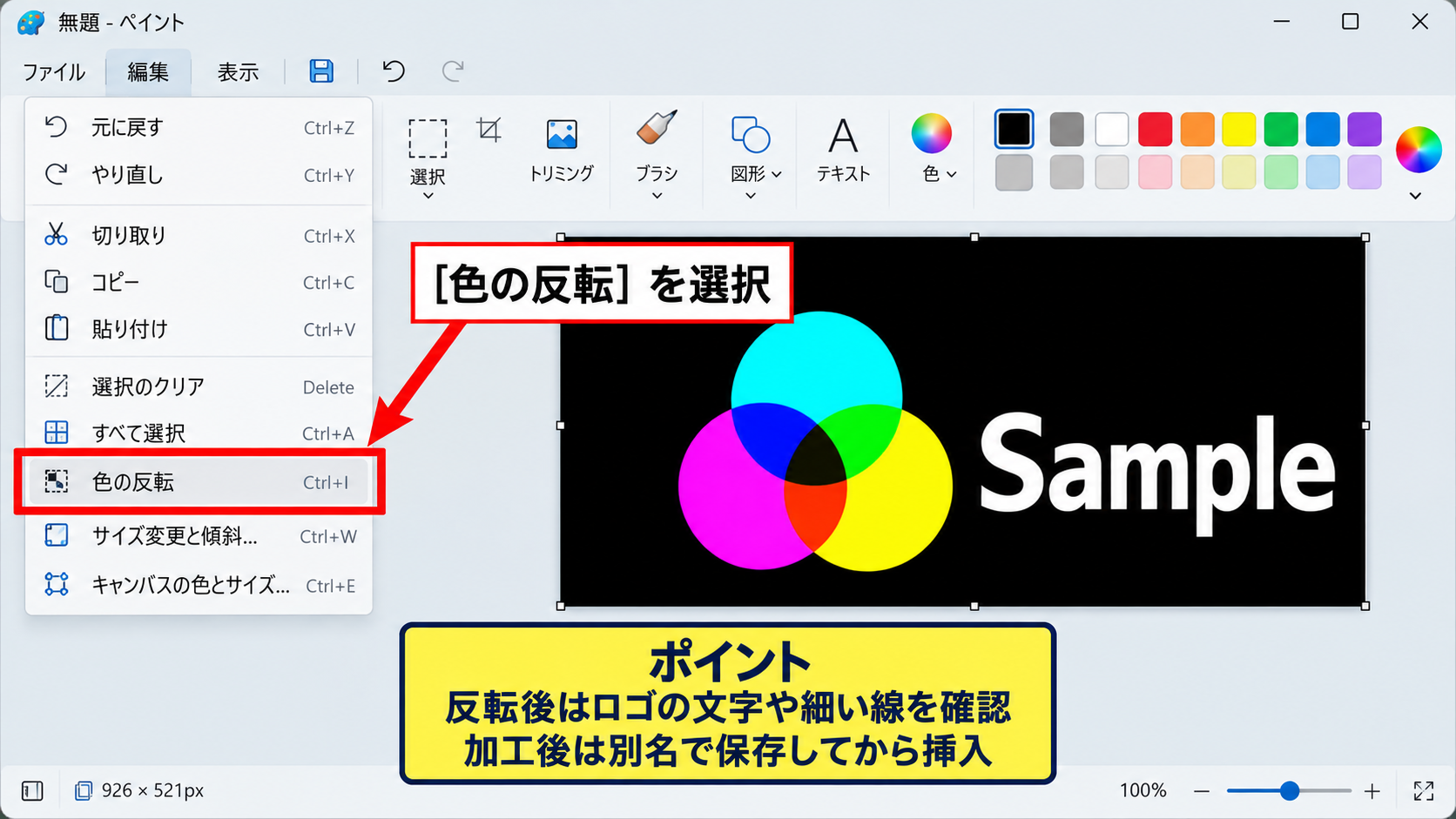This screenshot has height=819, width=1456.
Task: Select the orange color swatch
Action: pyautogui.click(x=1197, y=130)
